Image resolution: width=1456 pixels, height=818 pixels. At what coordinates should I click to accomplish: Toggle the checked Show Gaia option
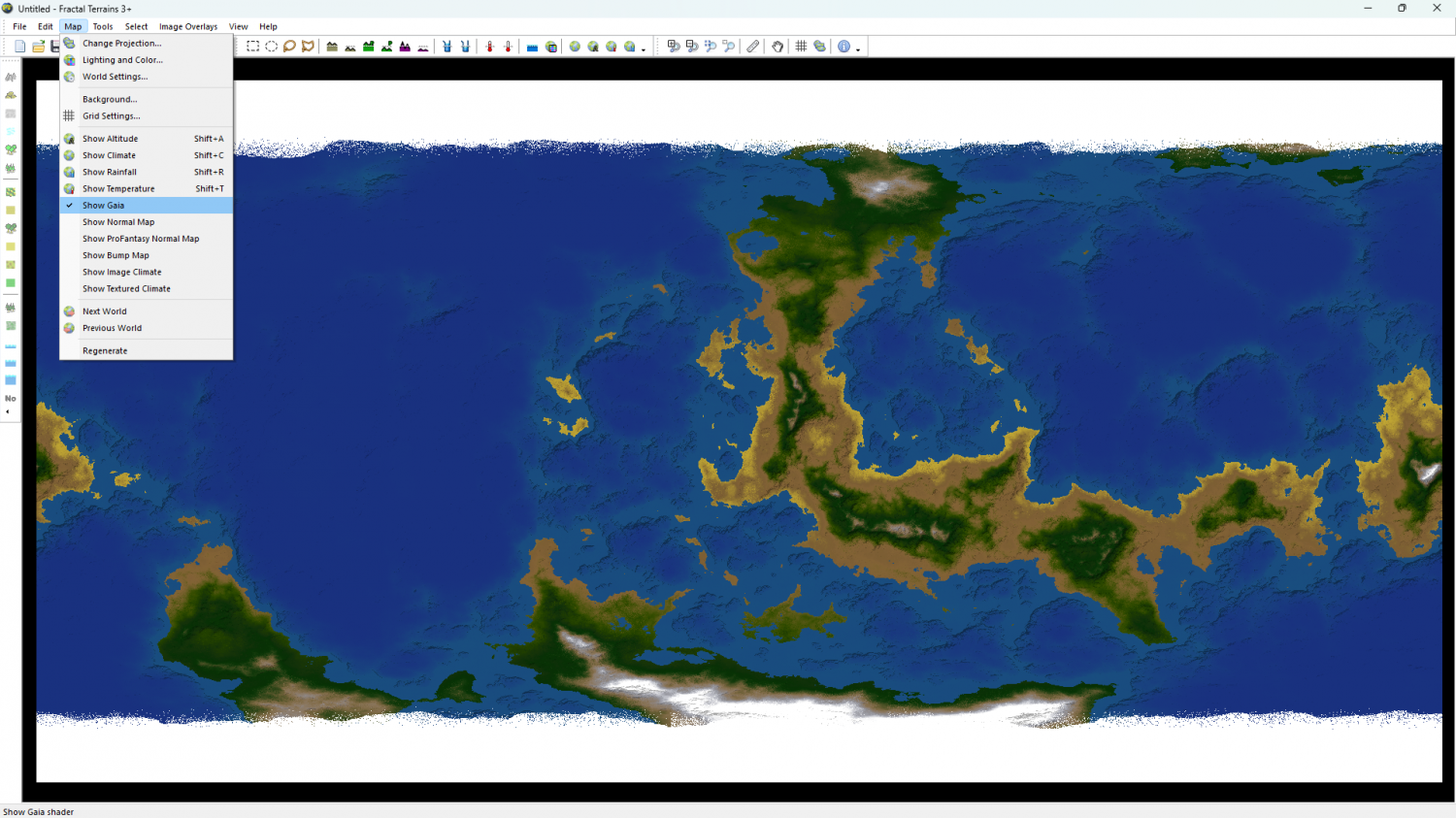point(103,206)
